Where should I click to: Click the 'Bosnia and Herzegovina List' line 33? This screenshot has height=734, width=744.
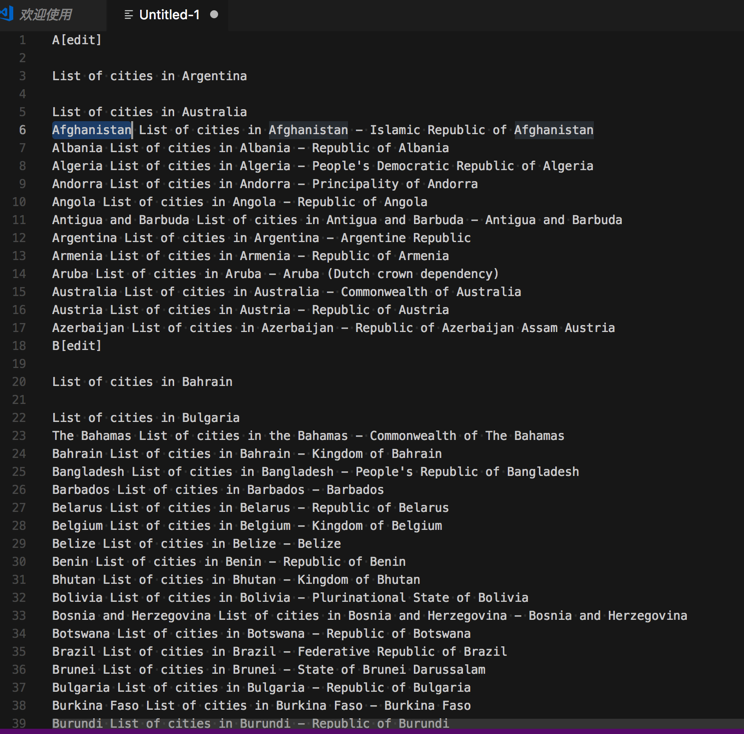(370, 616)
